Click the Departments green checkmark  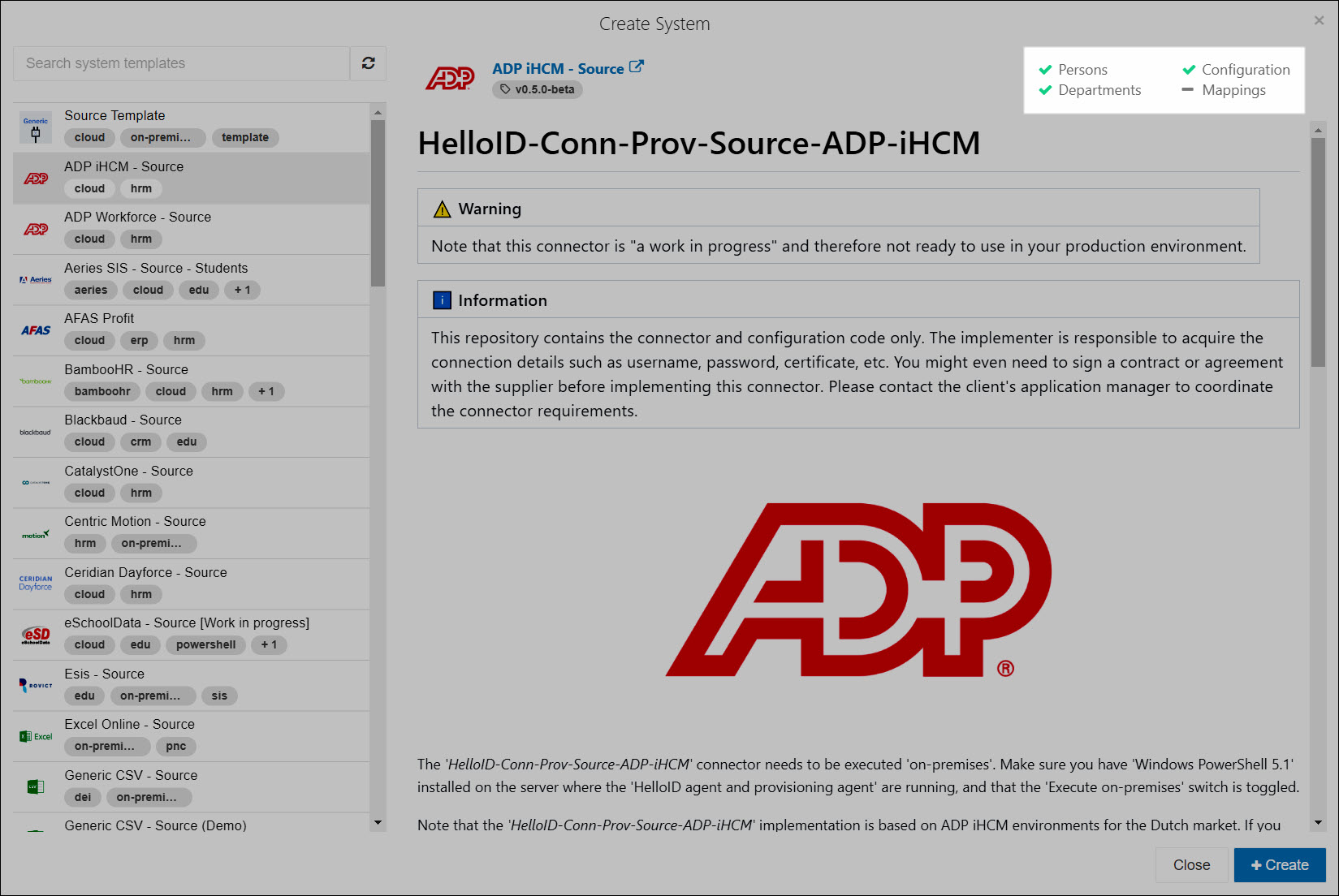[1045, 90]
